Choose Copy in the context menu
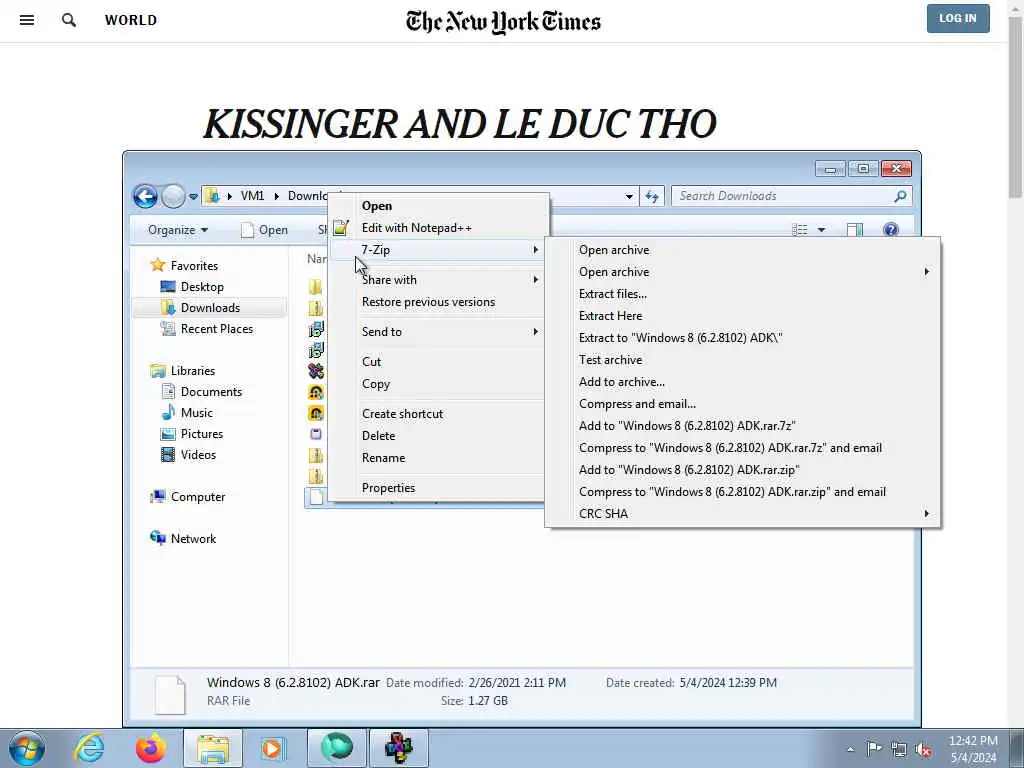The width and height of the screenshot is (1024, 768). click(x=438, y=384)
